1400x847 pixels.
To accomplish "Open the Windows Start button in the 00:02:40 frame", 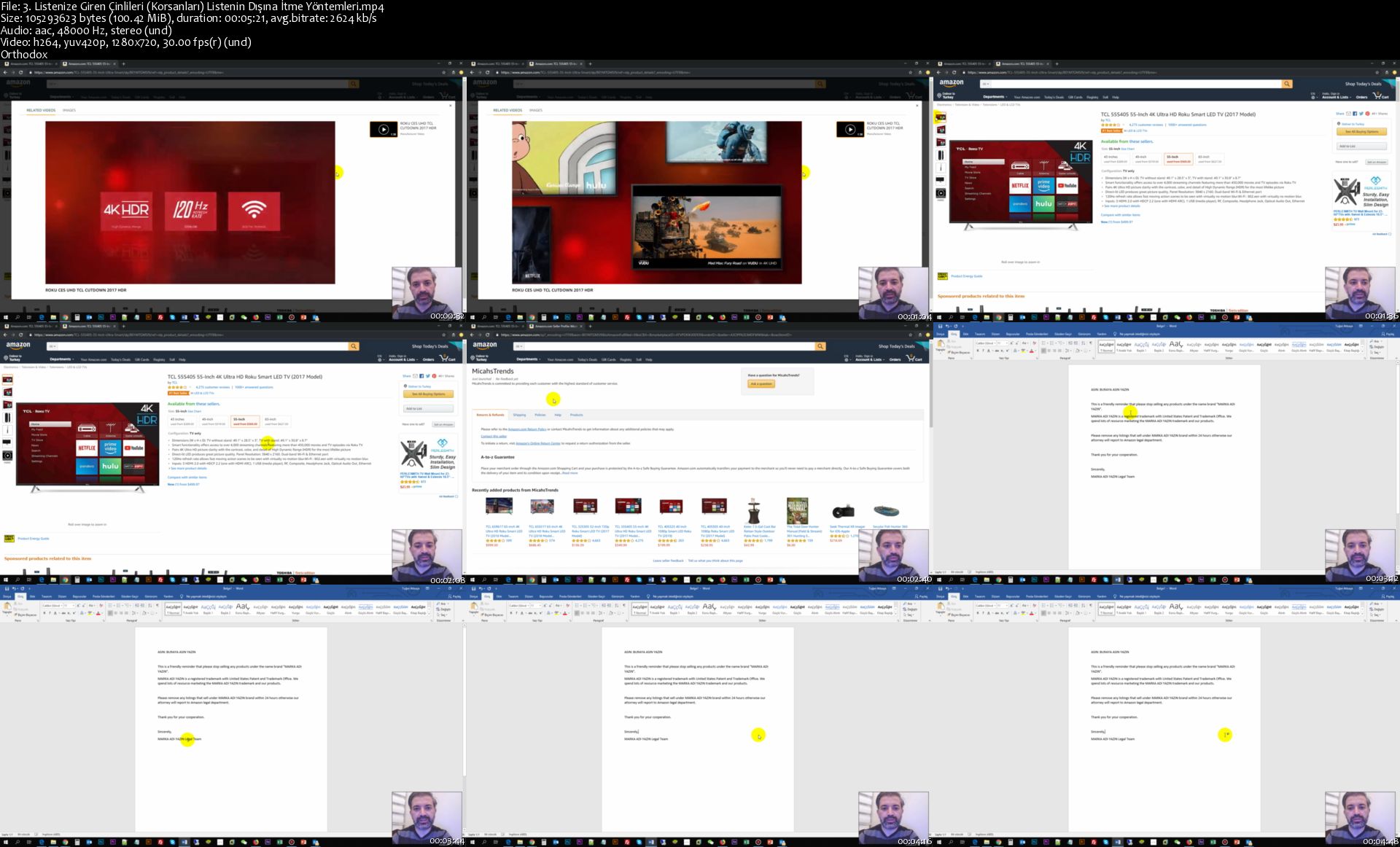I will pos(472,580).
